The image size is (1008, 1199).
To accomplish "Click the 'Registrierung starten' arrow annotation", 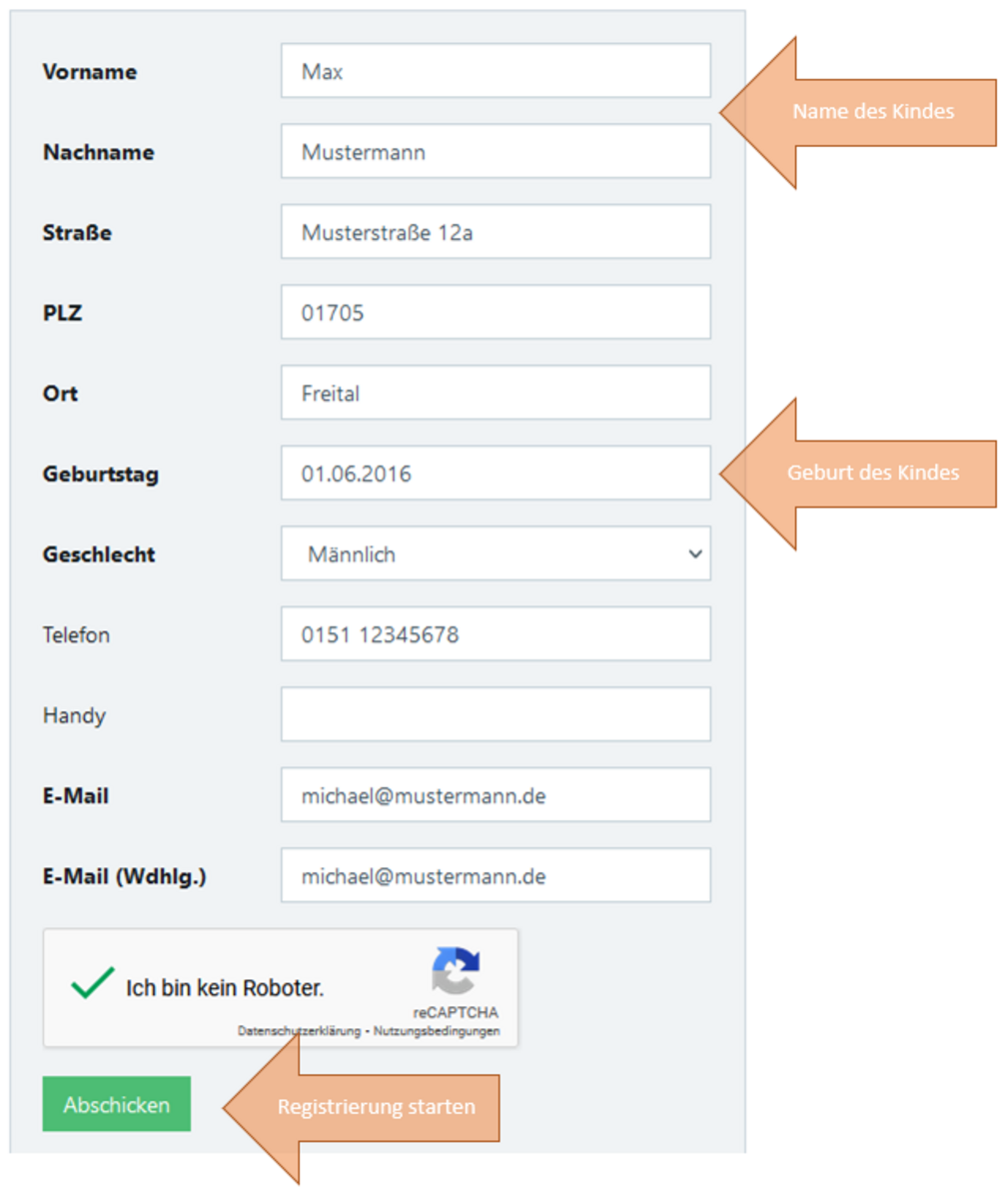I will click(362, 1107).
